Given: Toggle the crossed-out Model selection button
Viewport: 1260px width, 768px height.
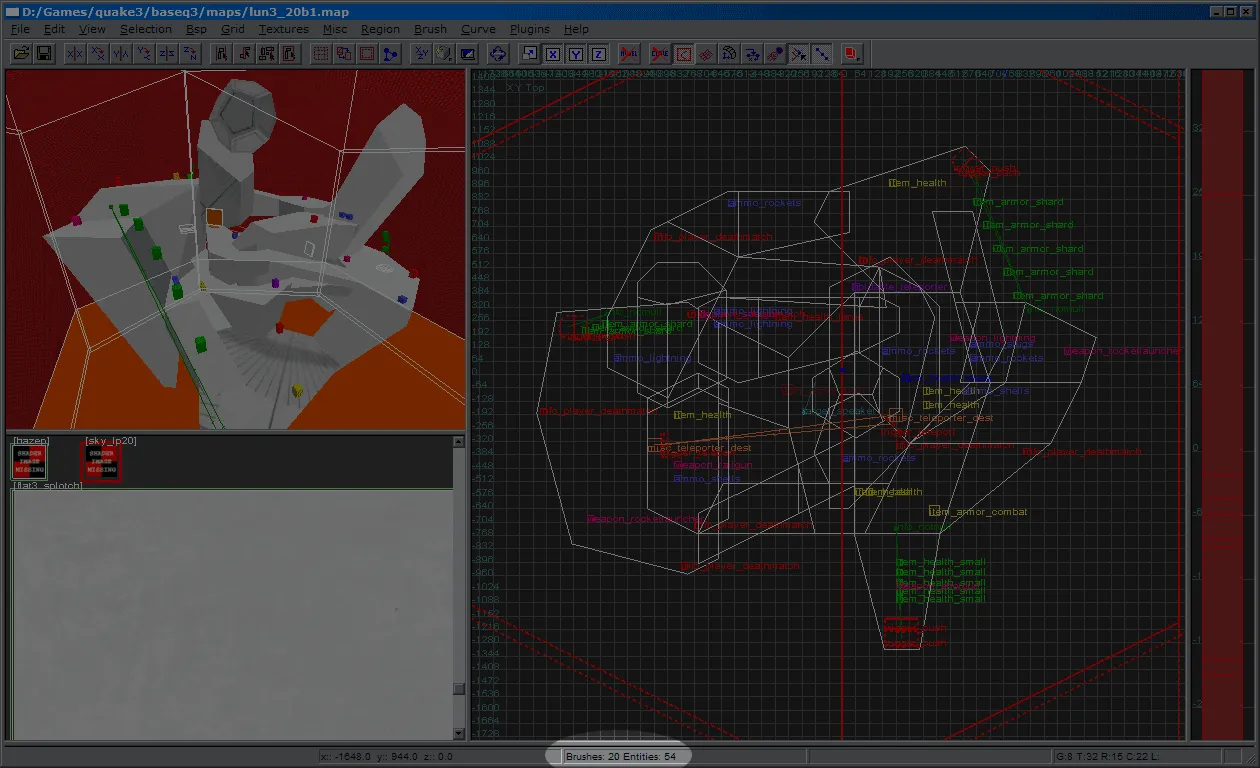Looking at the screenshot, I should (629, 53).
